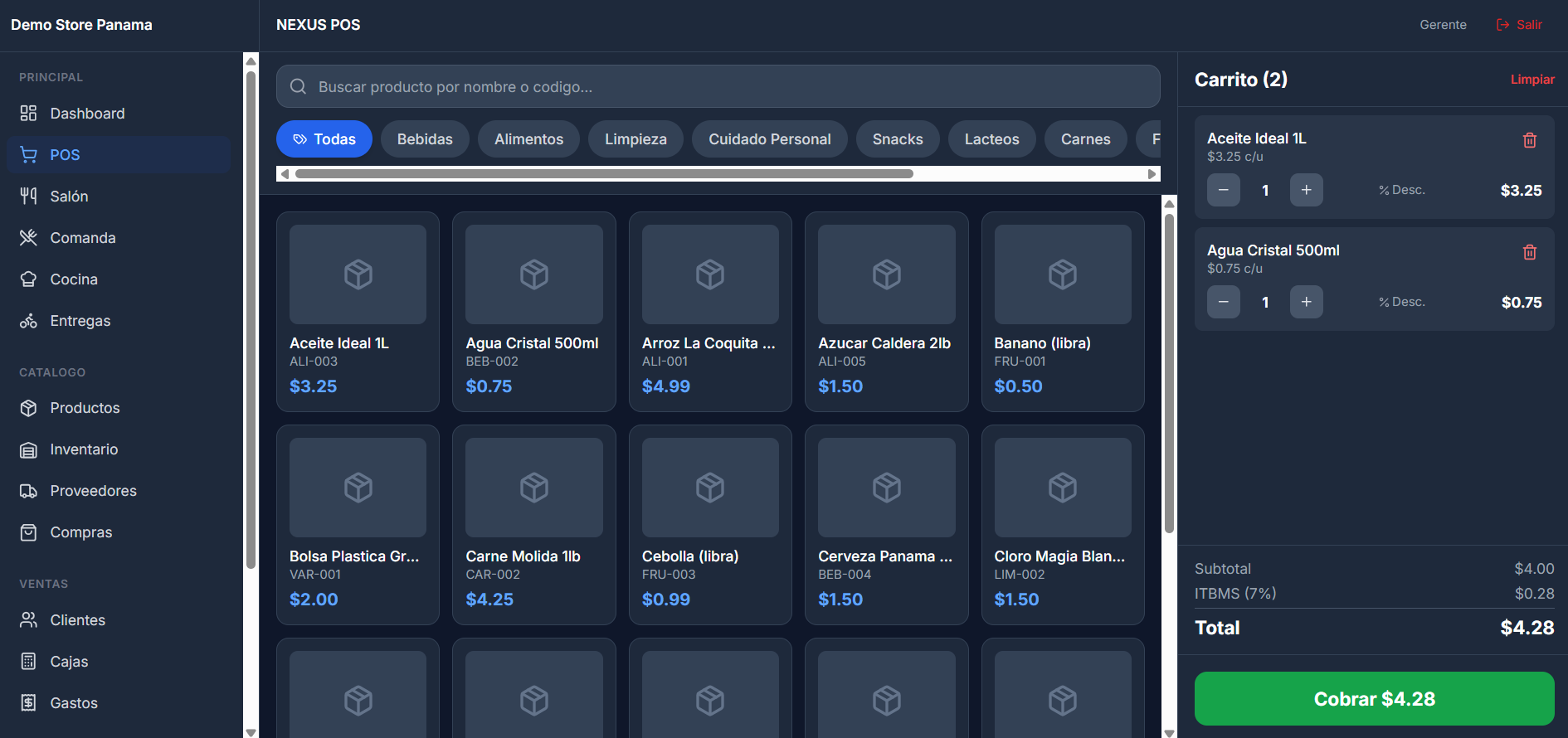Viewport: 1568px width, 738px height.
Task: Open the Cocina kitchen view
Action: [x=74, y=279]
